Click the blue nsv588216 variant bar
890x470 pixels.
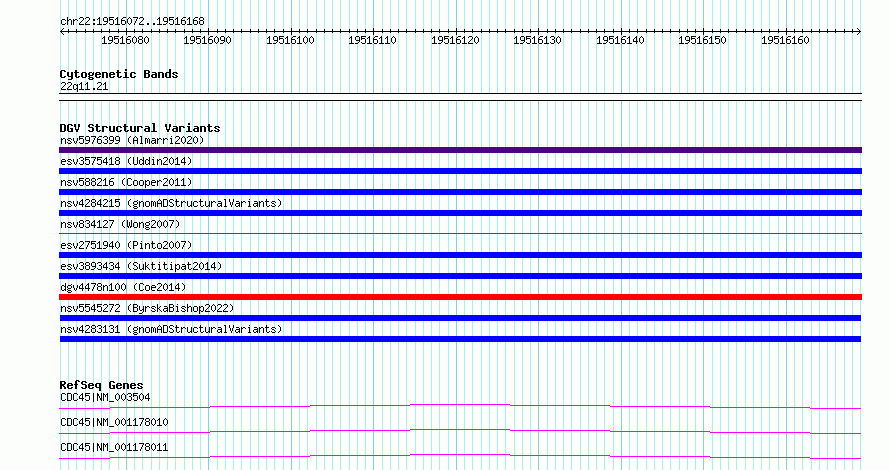coord(460,192)
